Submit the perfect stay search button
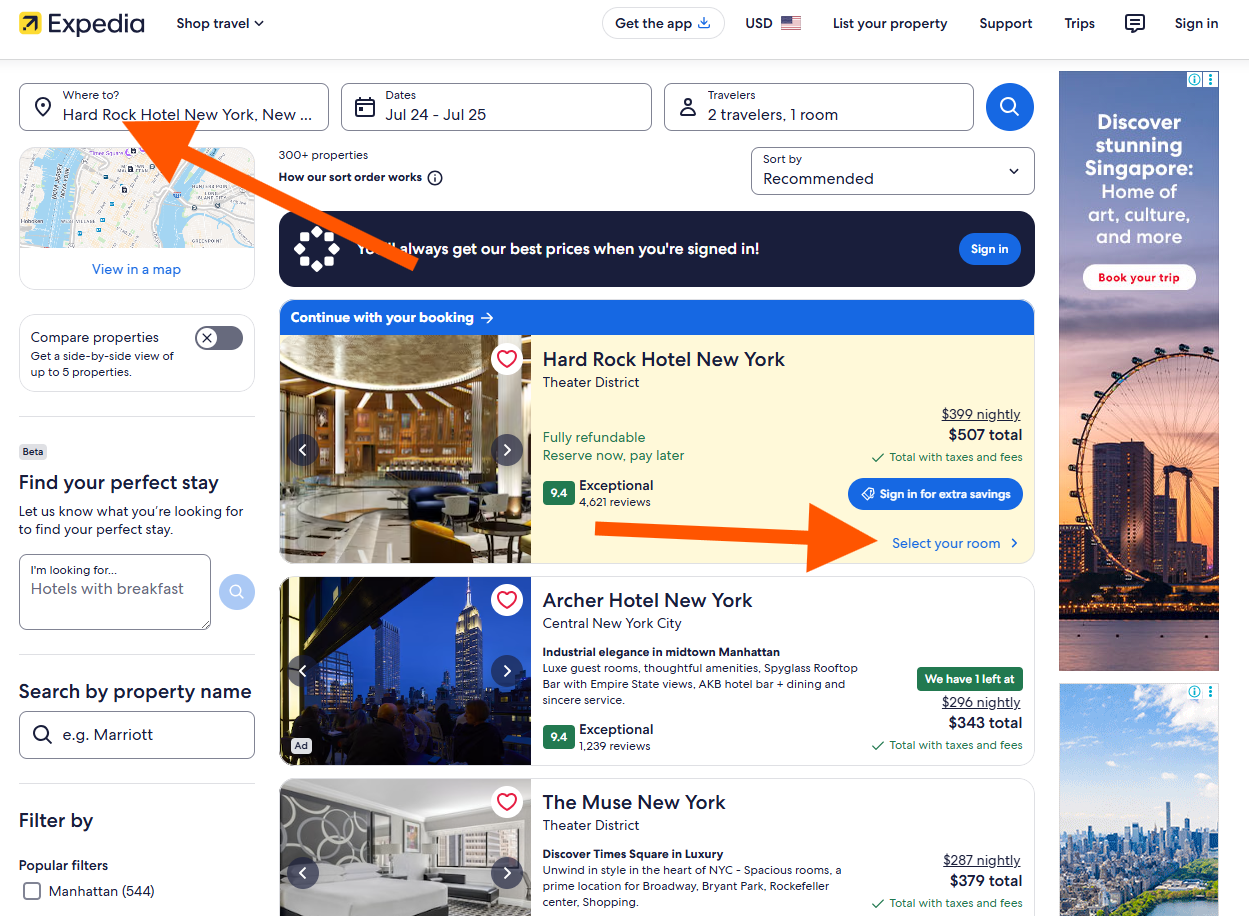Screen dimensions: 1249x916 point(237,592)
